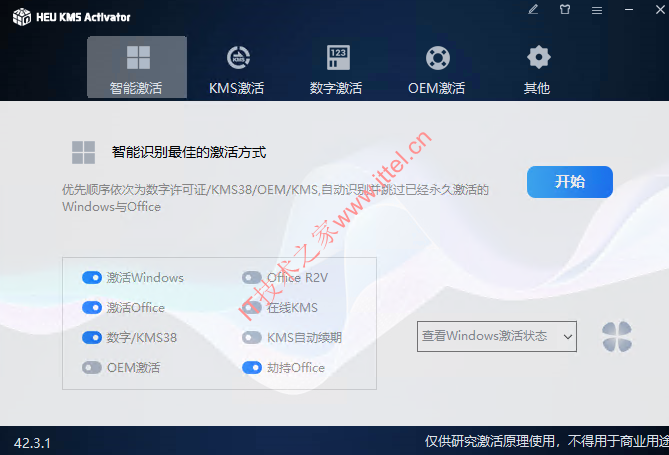
Task: Click the HEU KMS Activator cube logo
Action: click(x=22, y=17)
